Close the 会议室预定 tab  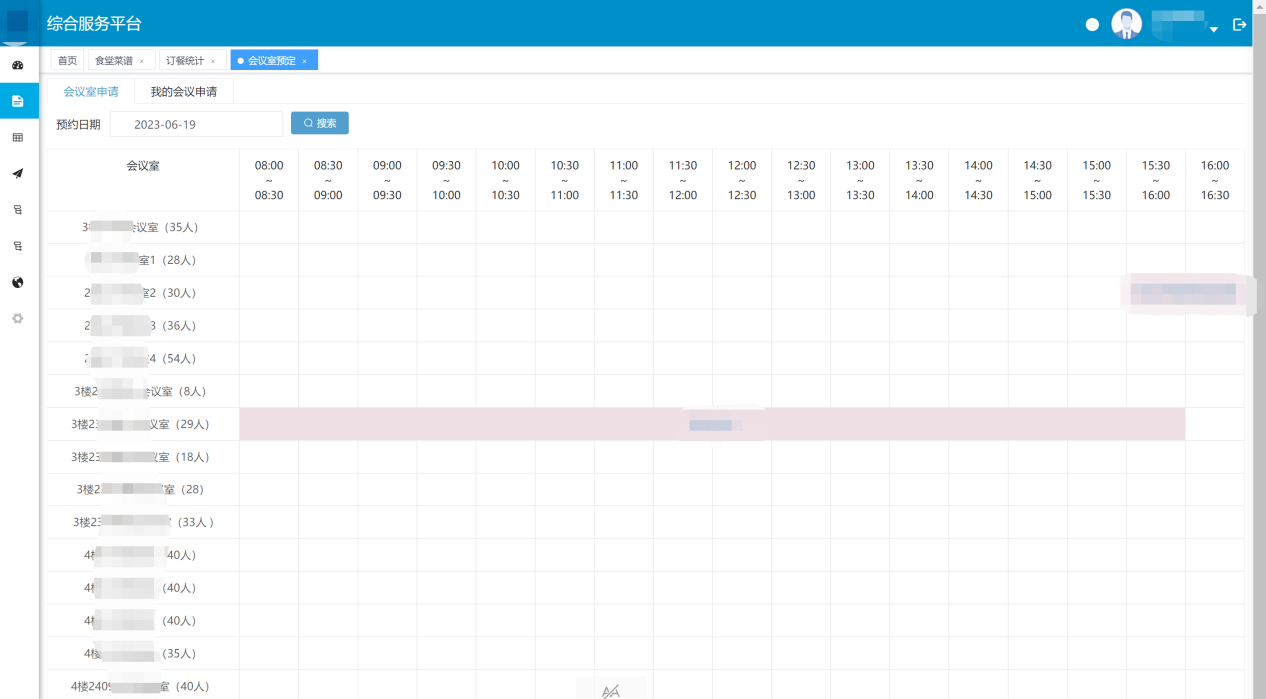[x=305, y=62]
